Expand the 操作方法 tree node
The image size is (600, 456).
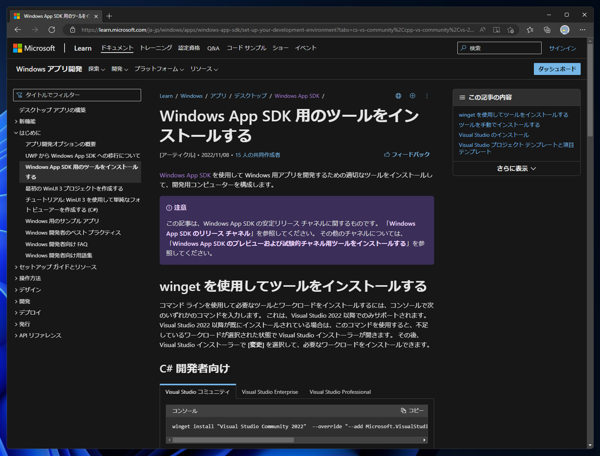(16, 278)
